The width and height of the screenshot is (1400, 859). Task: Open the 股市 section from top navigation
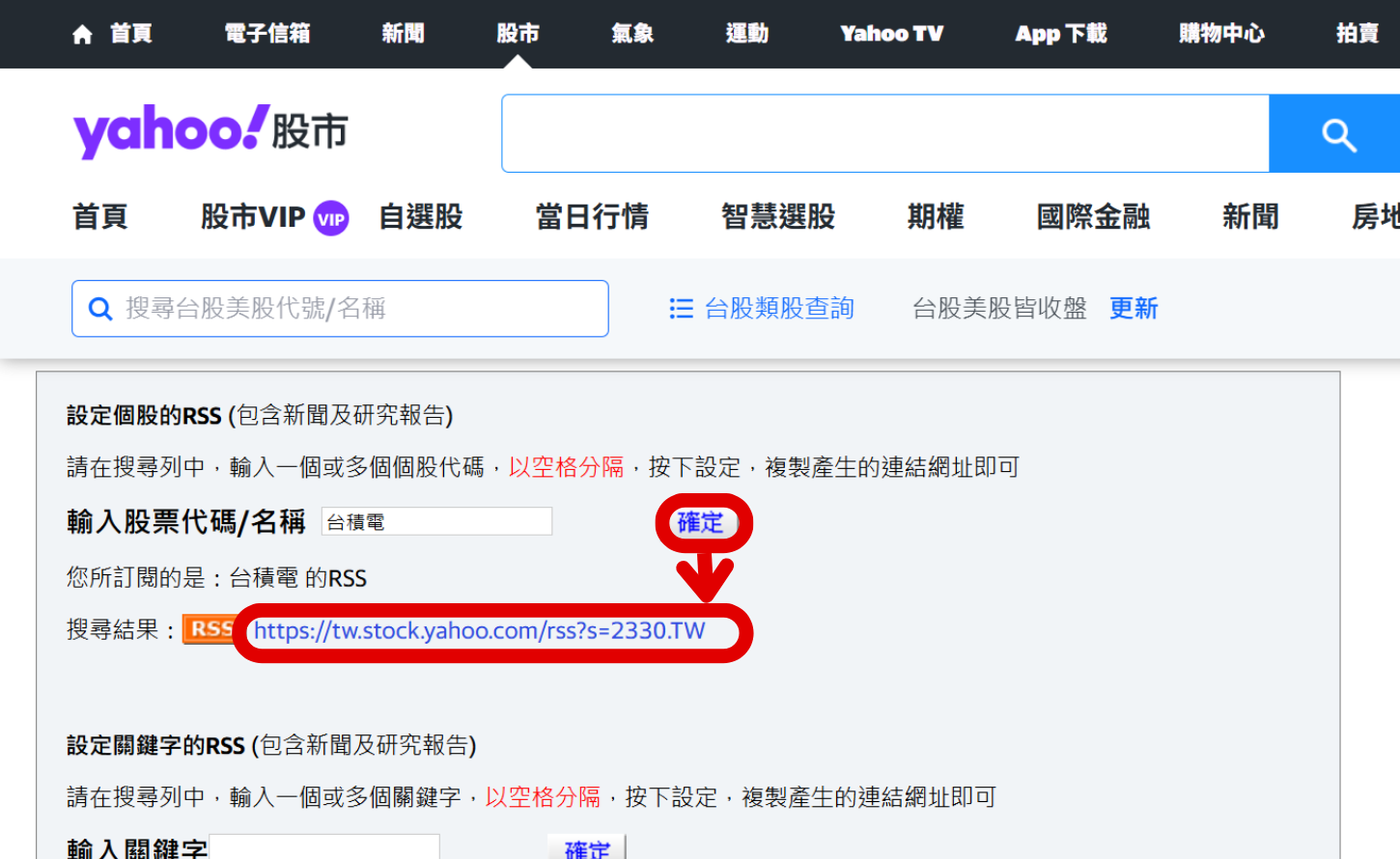(x=518, y=33)
